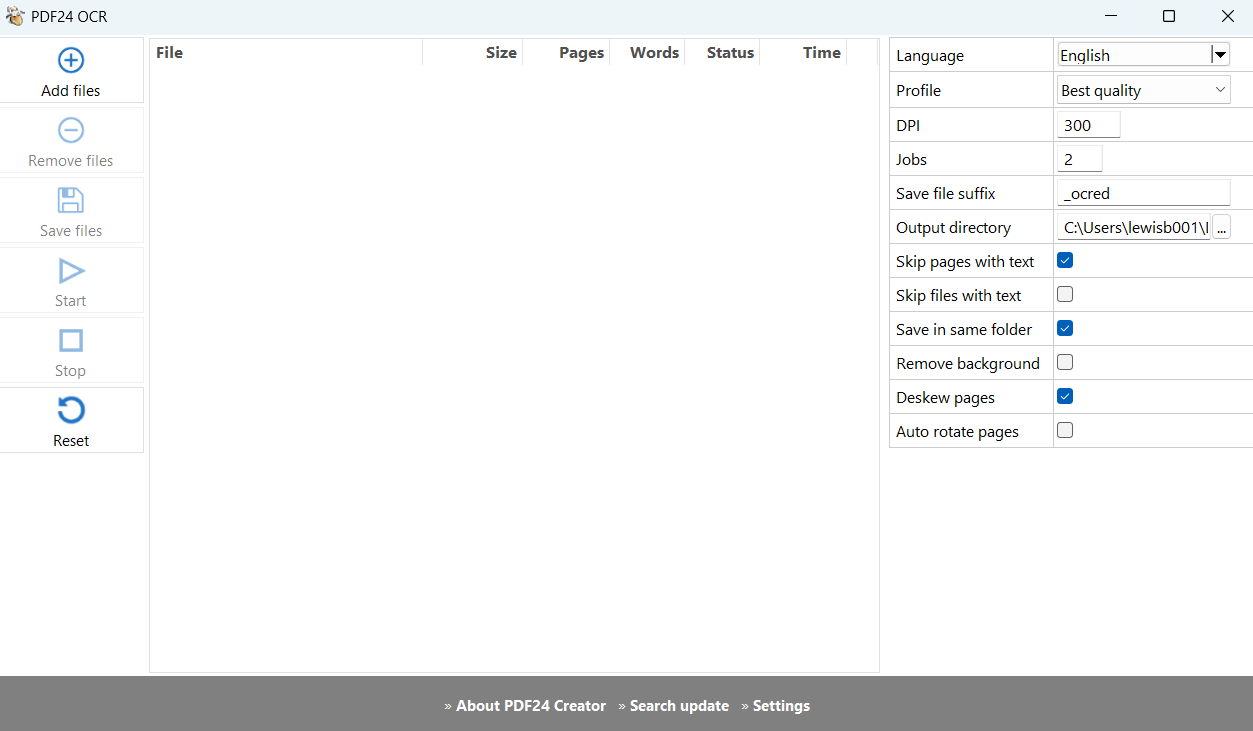The height and width of the screenshot is (731, 1253).
Task: Click the Save files floppy disk icon
Action: point(71,200)
